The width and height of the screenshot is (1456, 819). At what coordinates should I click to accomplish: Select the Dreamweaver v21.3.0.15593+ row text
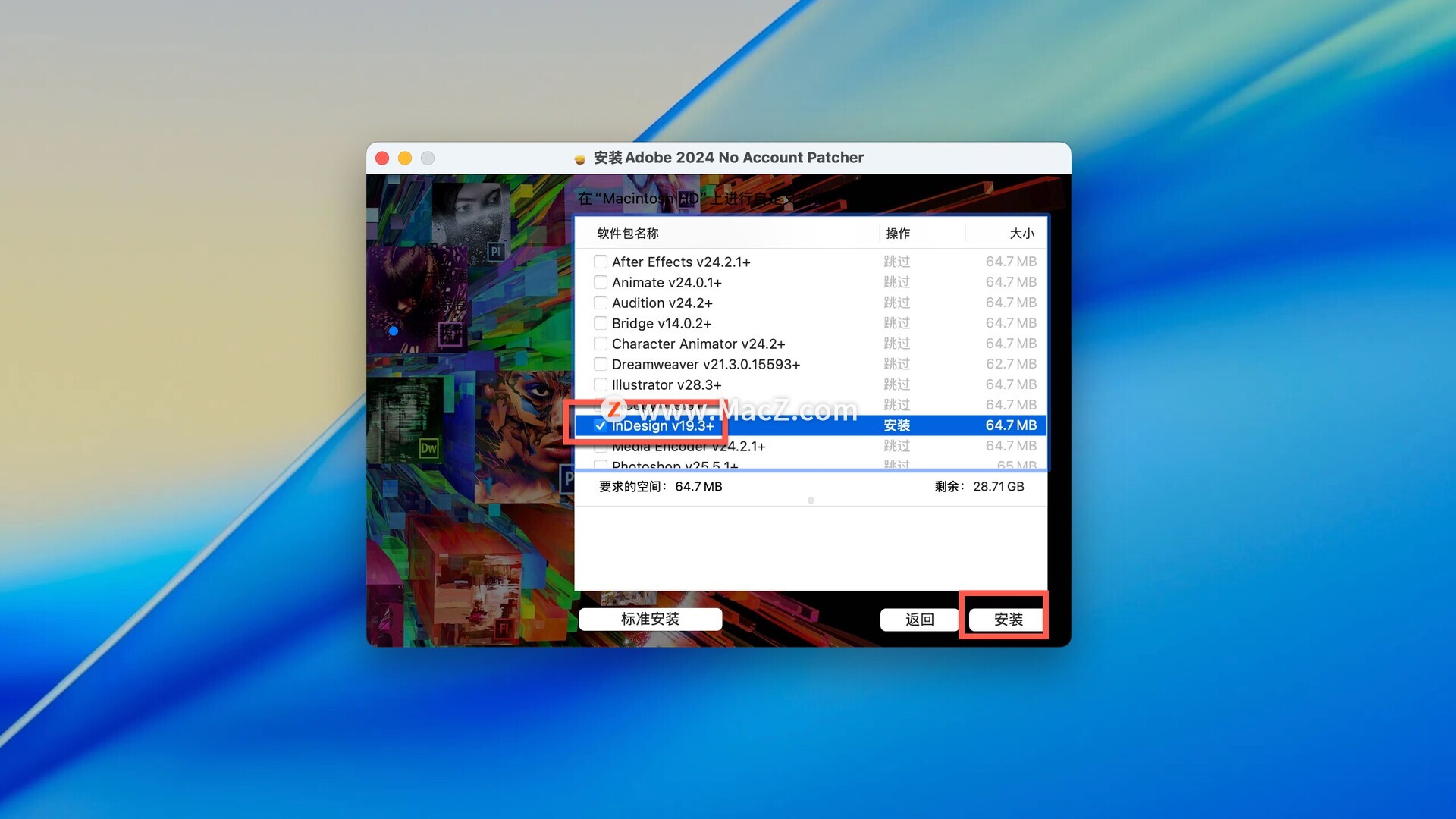(x=706, y=364)
